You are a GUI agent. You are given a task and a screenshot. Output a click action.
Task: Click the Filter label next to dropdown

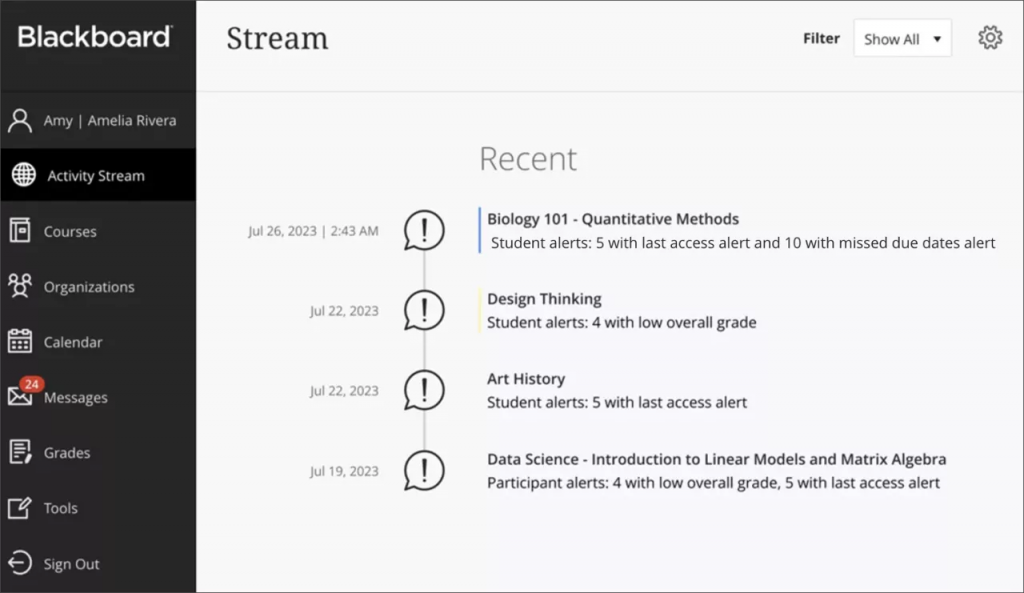tap(821, 38)
